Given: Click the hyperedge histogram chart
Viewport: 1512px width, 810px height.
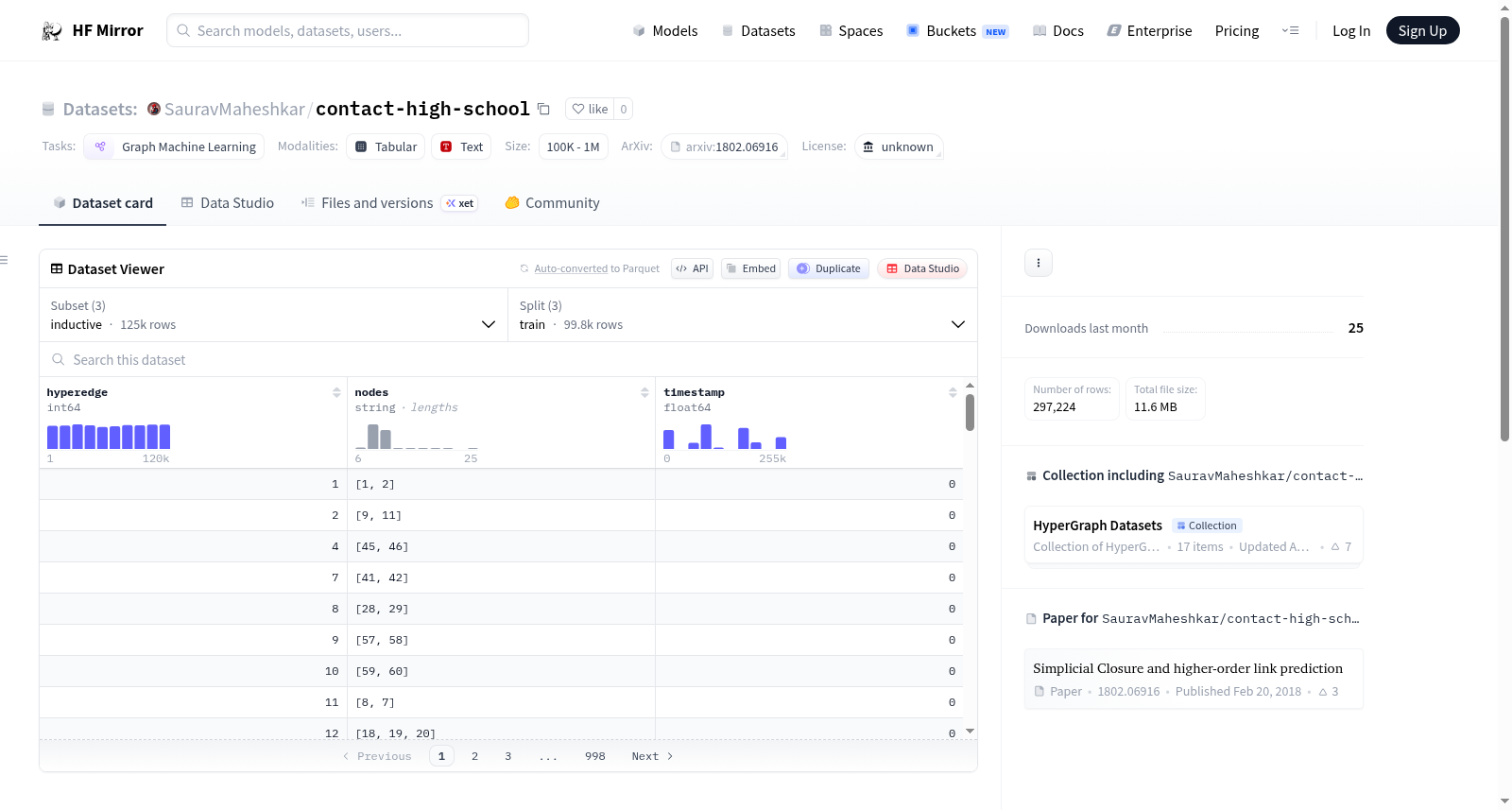Looking at the screenshot, I should pyautogui.click(x=109, y=437).
